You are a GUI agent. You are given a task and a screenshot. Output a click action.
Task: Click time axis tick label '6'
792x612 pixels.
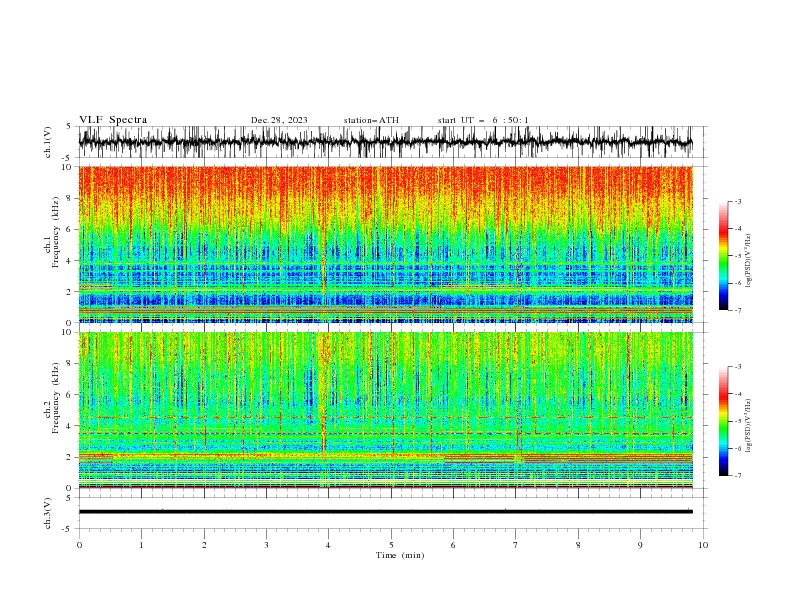[x=453, y=545]
